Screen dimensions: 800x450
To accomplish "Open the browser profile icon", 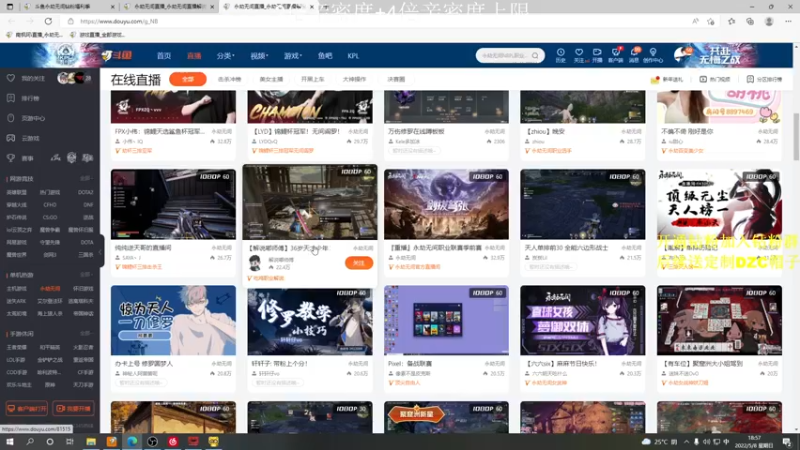I will click(x=769, y=21).
